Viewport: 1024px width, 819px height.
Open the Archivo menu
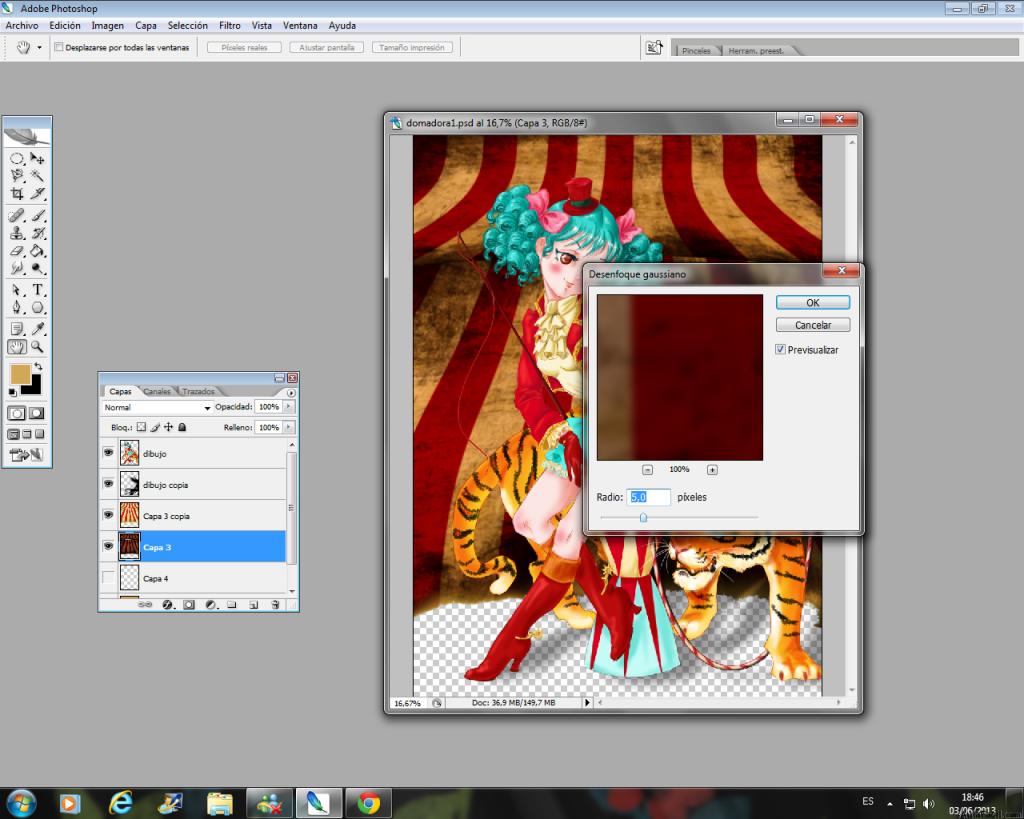[22, 25]
